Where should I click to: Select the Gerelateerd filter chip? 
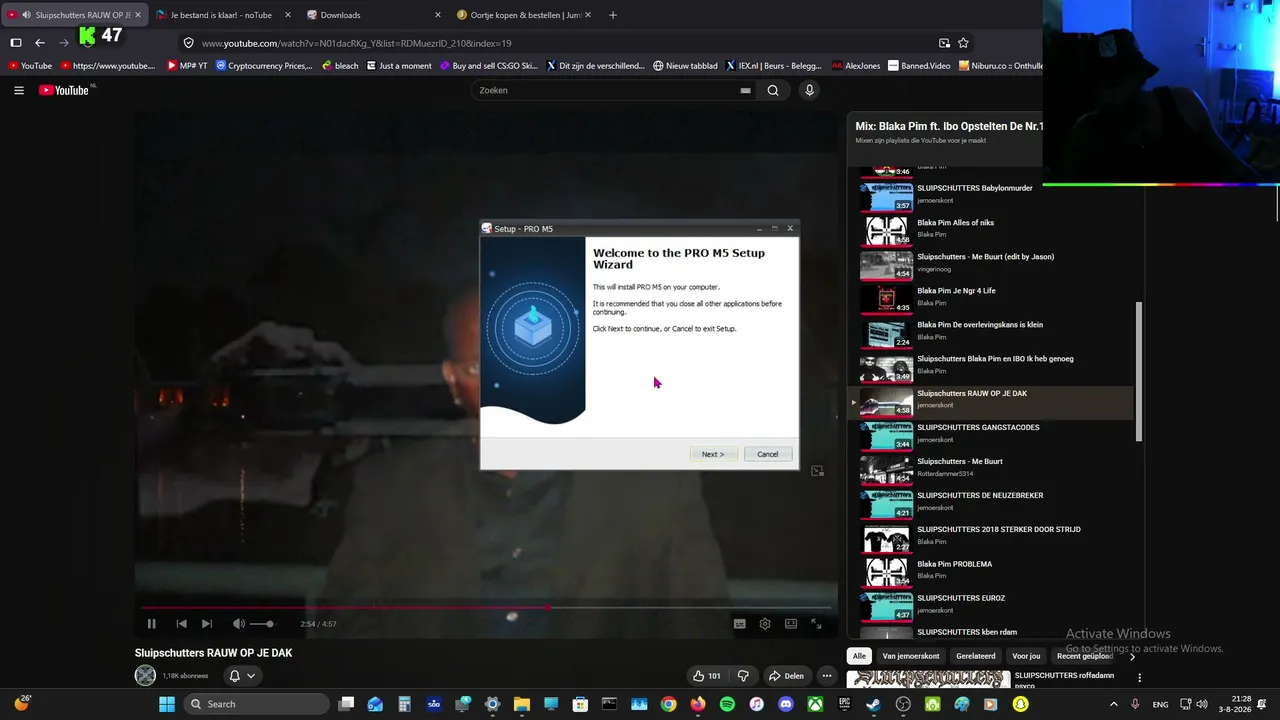975,656
